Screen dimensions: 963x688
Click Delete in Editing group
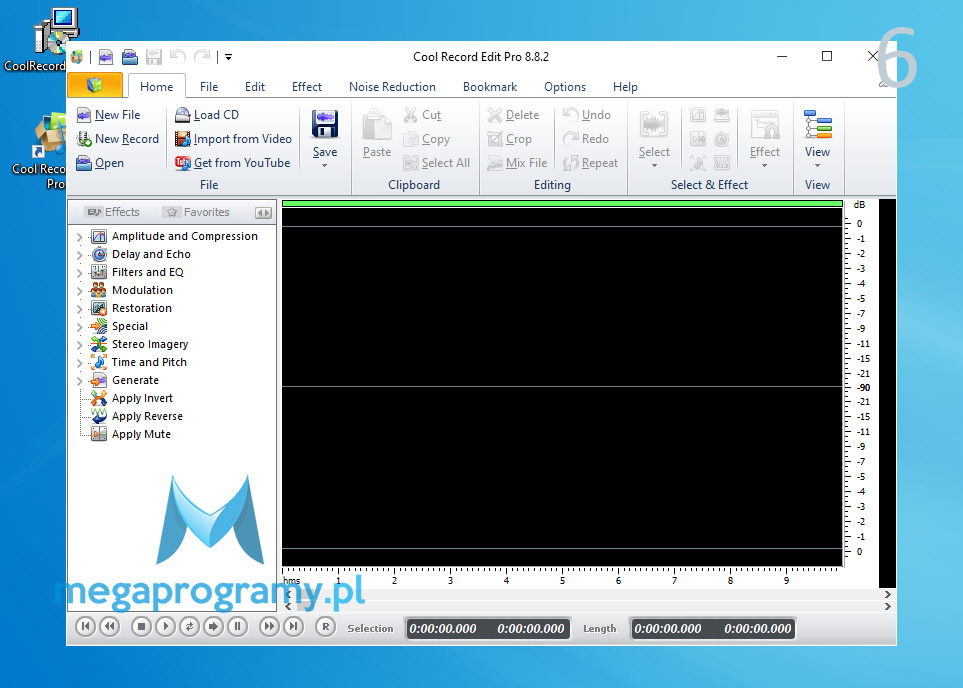click(x=513, y=115)
